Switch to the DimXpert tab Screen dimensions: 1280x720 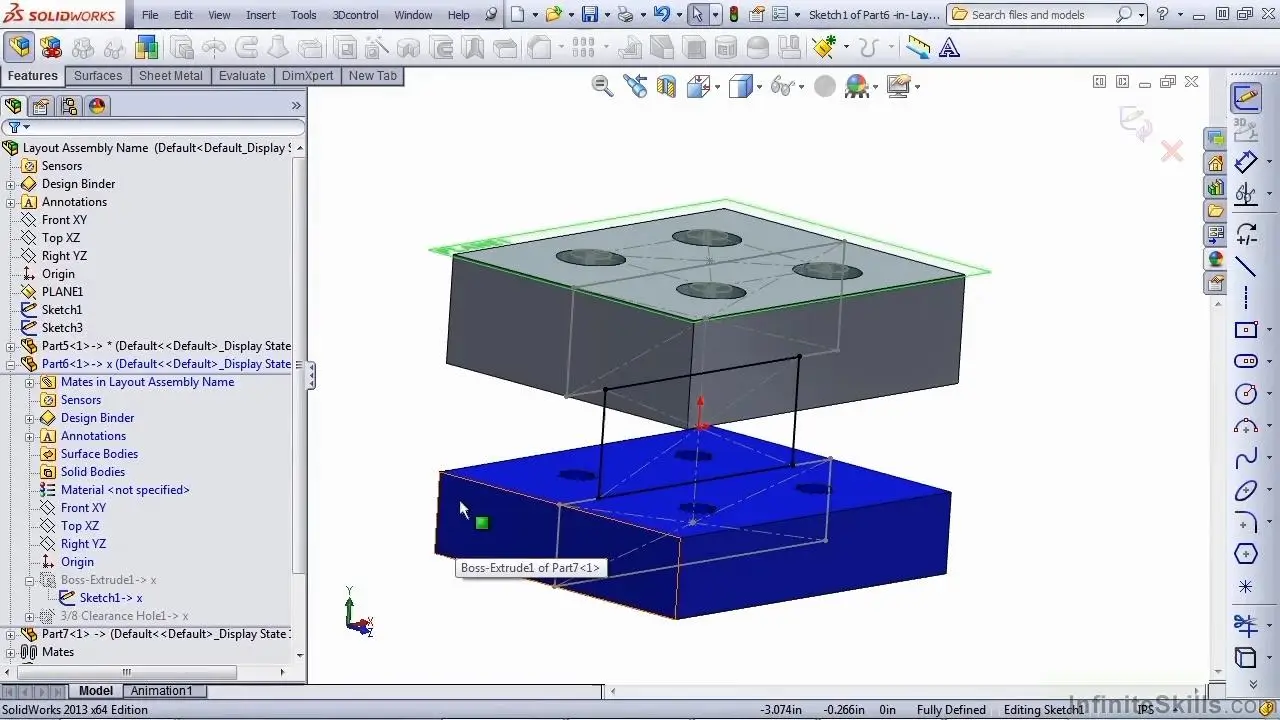click(309, 76)
